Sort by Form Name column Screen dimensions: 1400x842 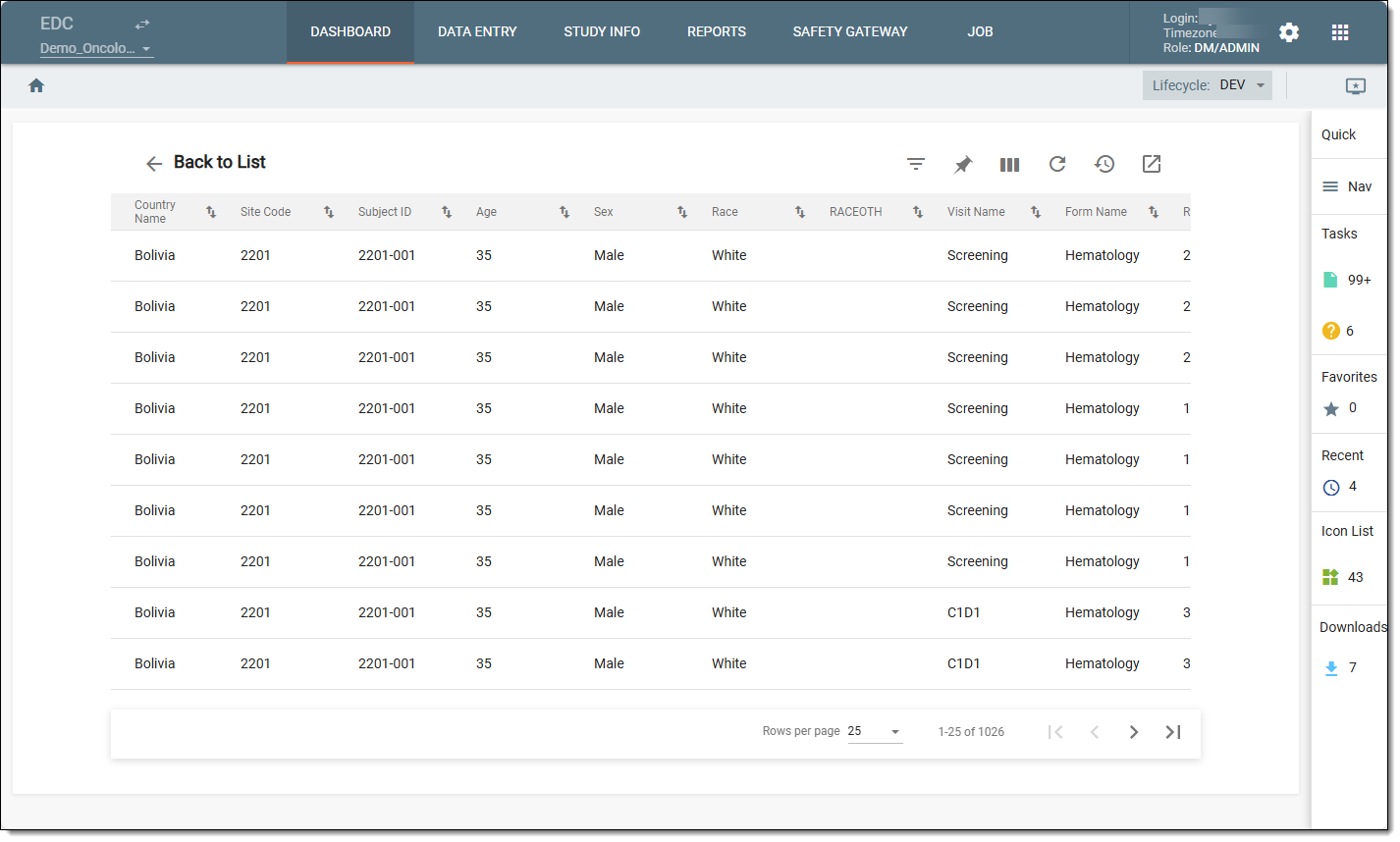pos(1154,212)
